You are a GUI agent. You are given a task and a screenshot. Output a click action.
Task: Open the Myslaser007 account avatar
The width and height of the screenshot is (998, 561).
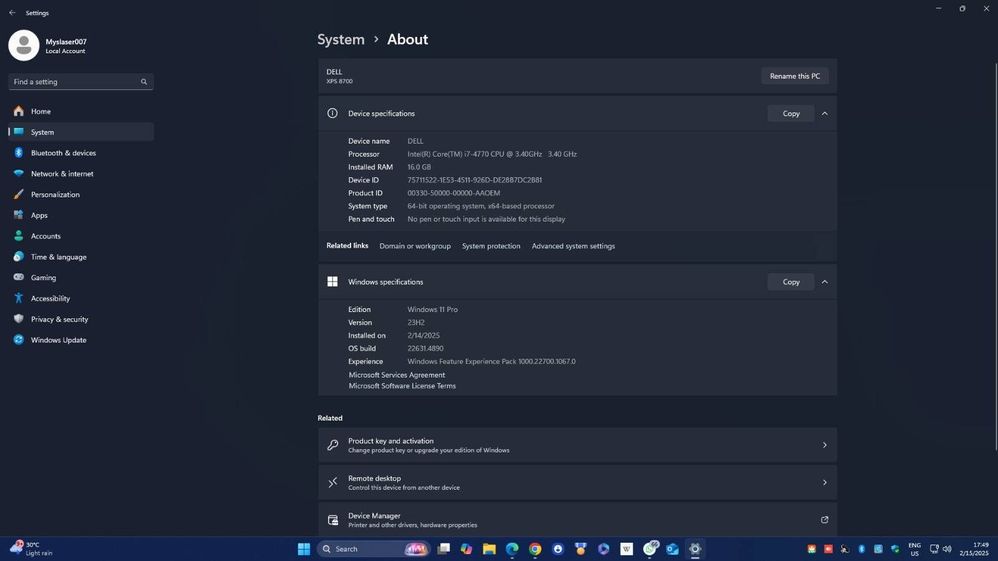(x=24, y=45)
